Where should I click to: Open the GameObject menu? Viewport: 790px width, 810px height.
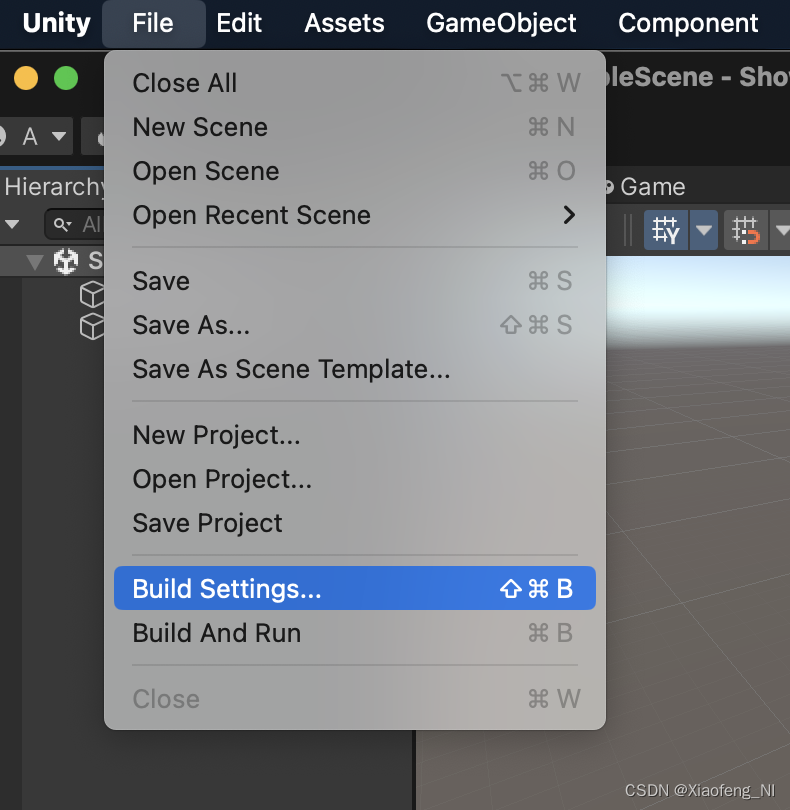pyautogui.click(x=501, y=23)
